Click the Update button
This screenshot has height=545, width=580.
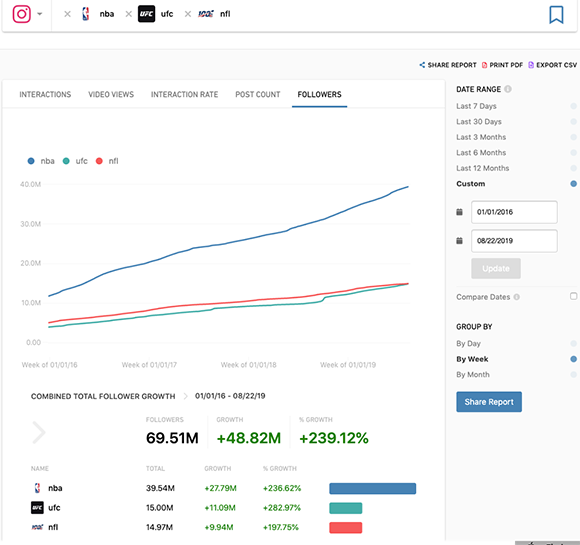(496, 269)
